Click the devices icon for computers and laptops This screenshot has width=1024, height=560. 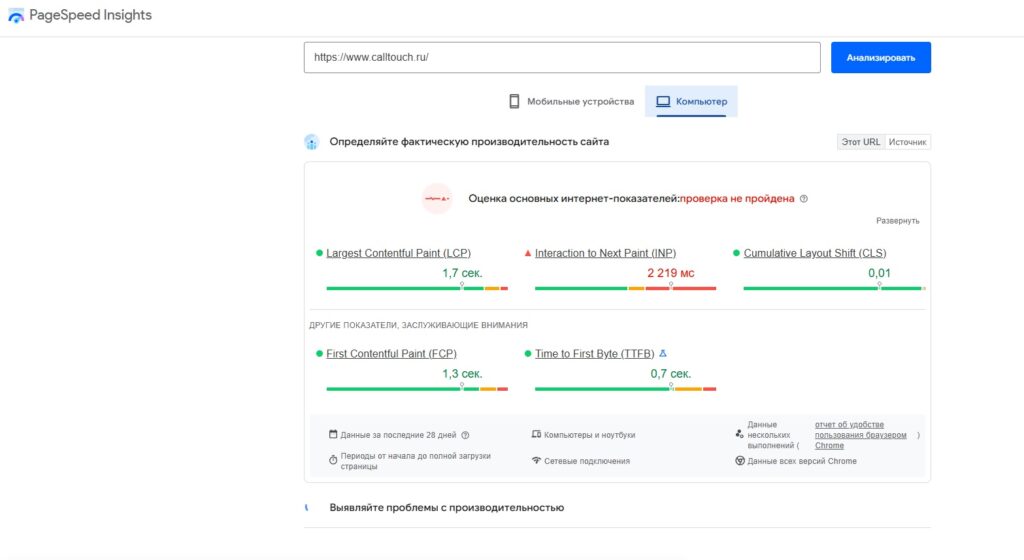tap(536, 435)
